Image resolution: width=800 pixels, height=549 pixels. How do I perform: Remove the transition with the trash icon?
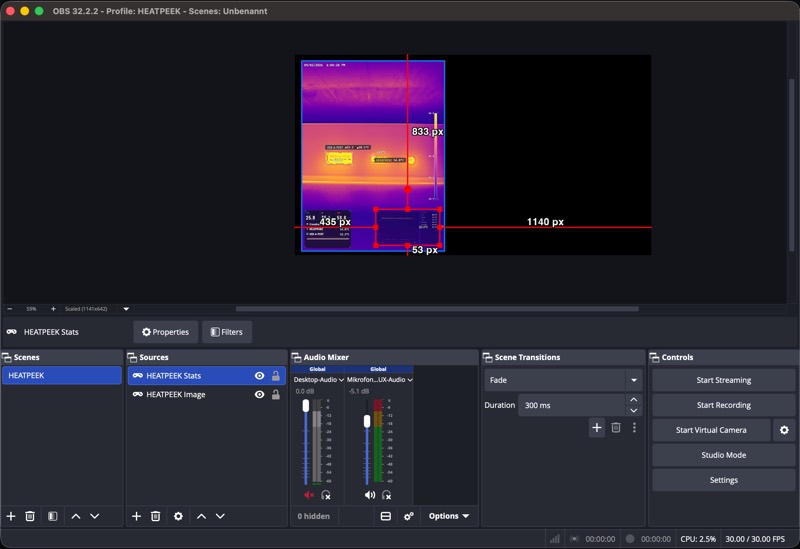616,428
